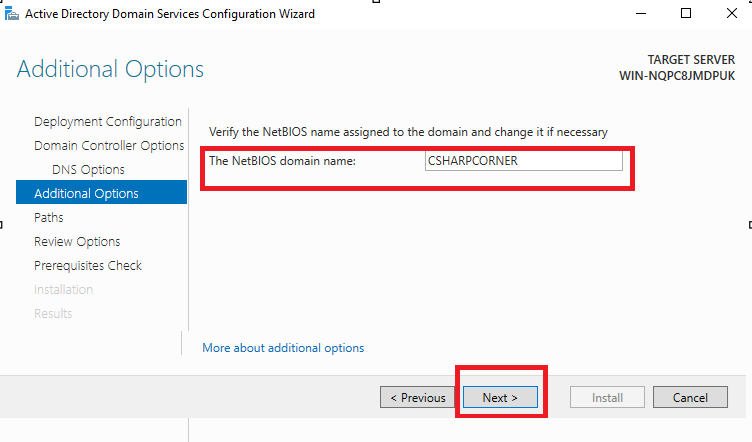Maximize the Configuration Wizard window
752x442 pixels.
pos(686,14)
